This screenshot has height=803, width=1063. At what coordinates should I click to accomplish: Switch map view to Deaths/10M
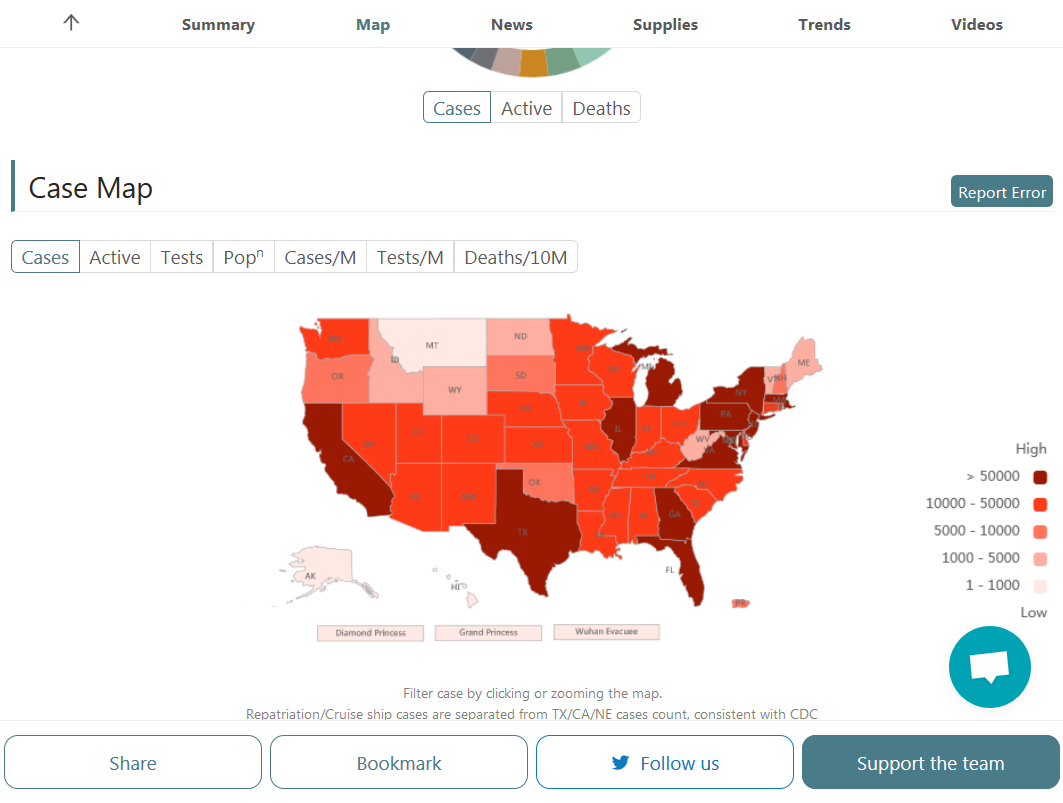[515, 257]
